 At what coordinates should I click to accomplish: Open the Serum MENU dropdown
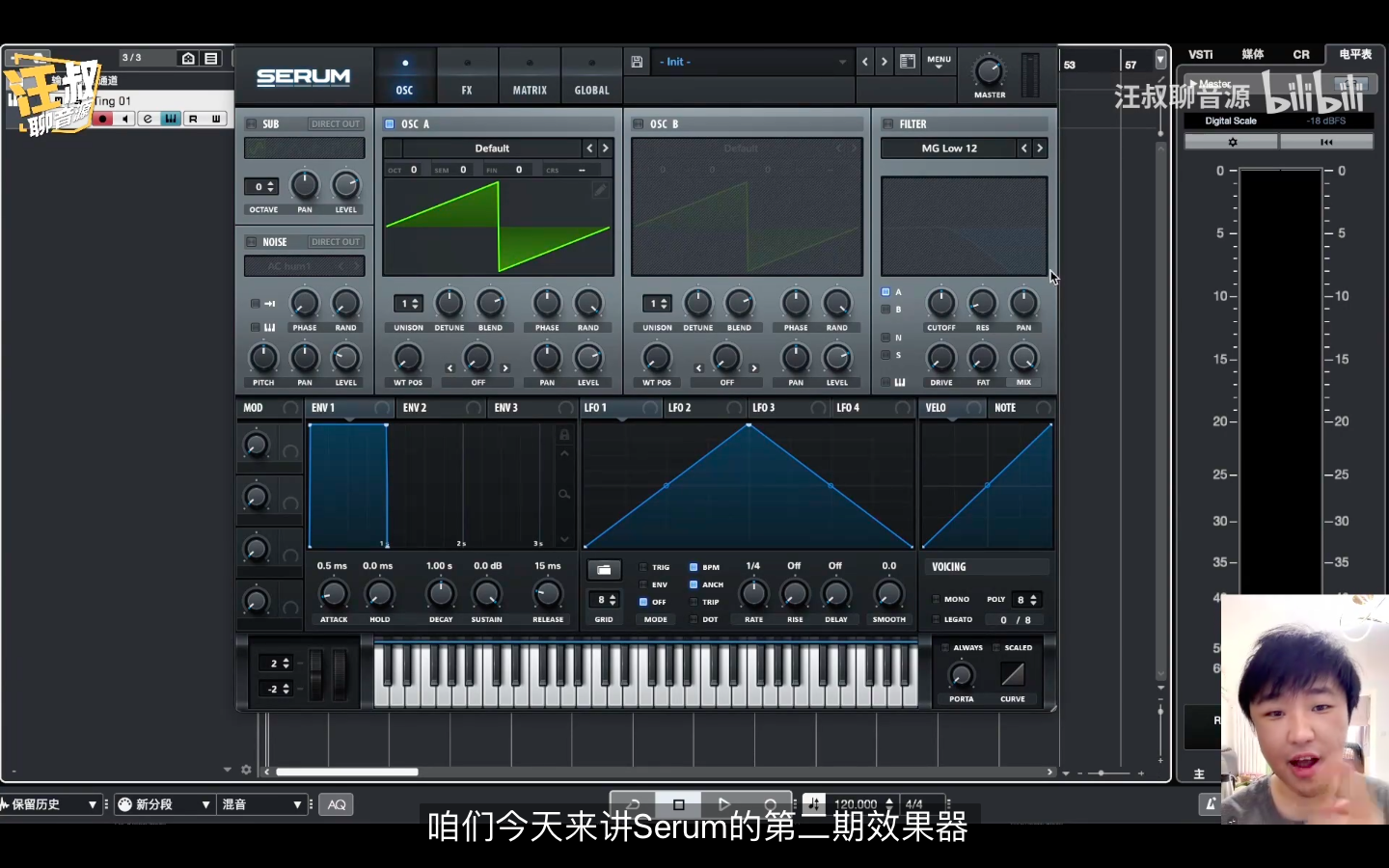point(939,62)
